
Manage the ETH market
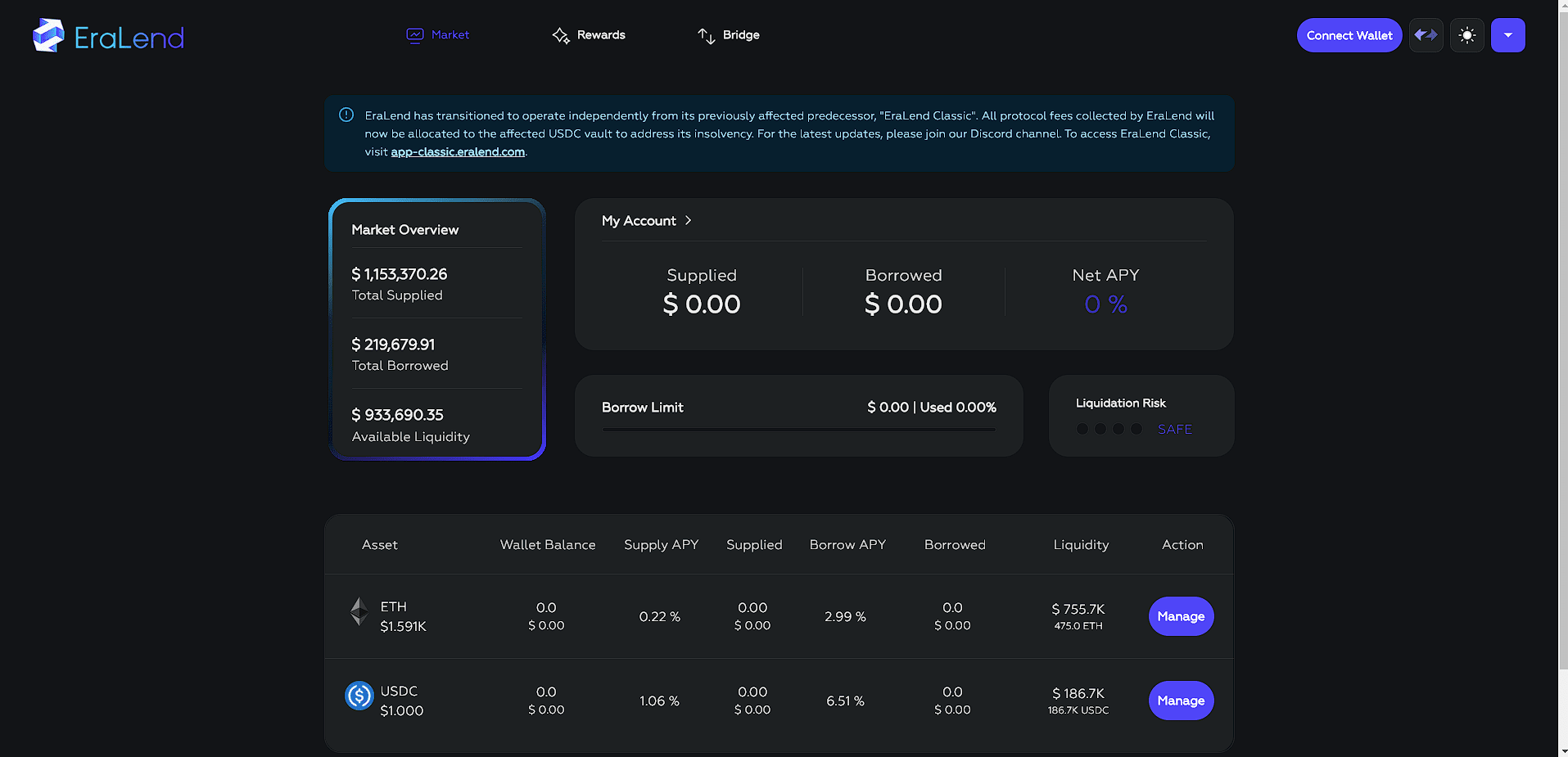1180,616
